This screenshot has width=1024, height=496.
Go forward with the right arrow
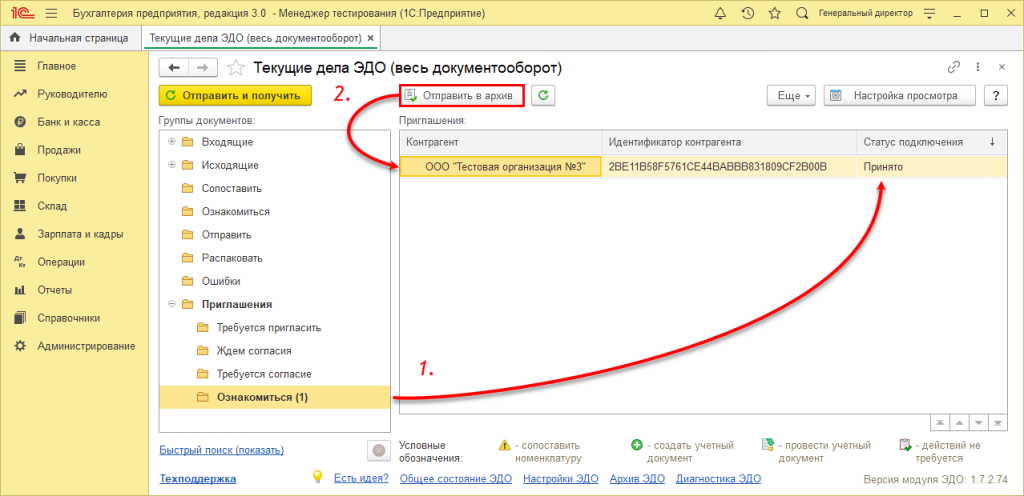tap(202, 67)
